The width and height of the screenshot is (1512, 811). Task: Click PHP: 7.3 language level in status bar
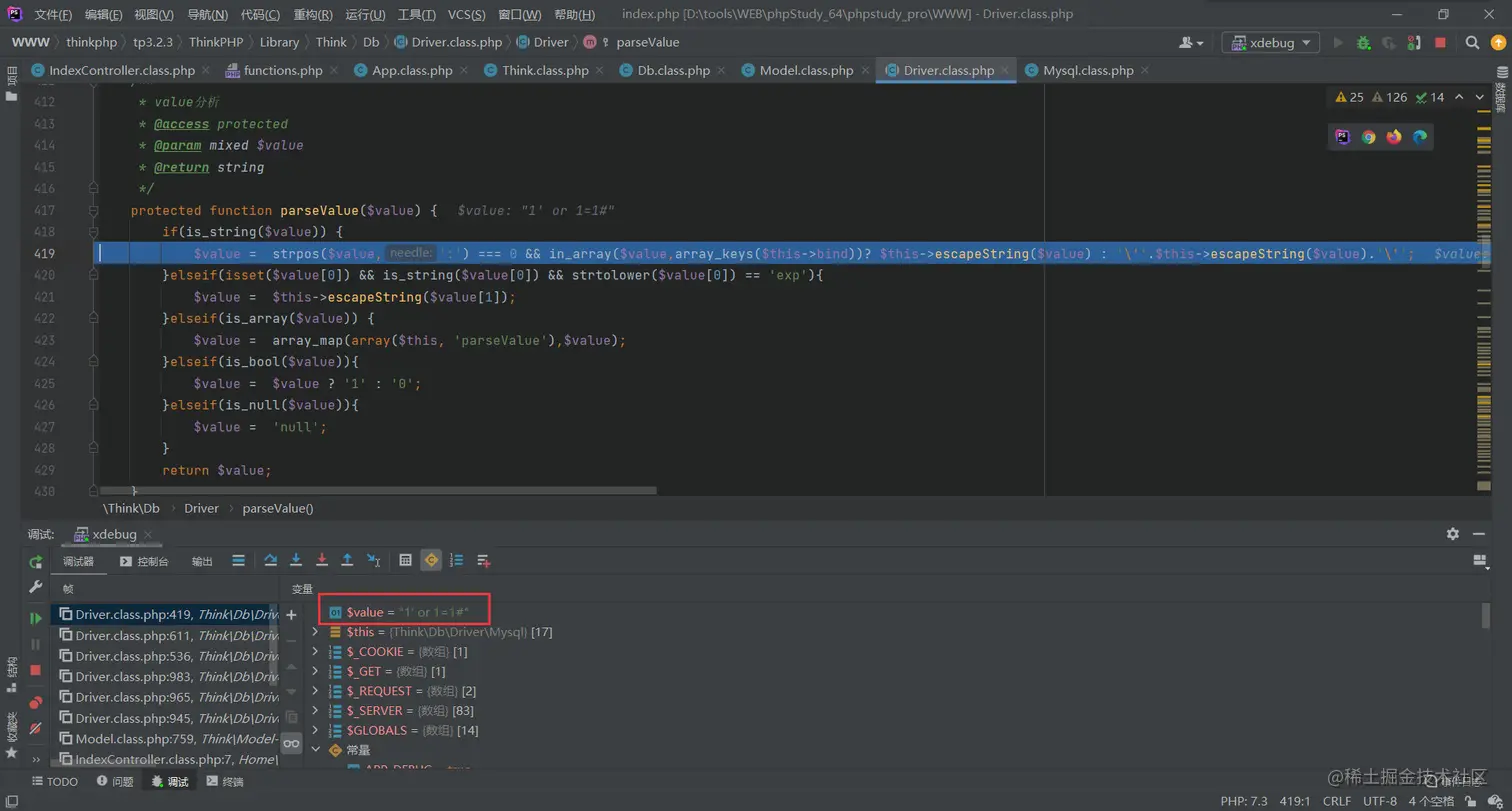click(1244, 801)
